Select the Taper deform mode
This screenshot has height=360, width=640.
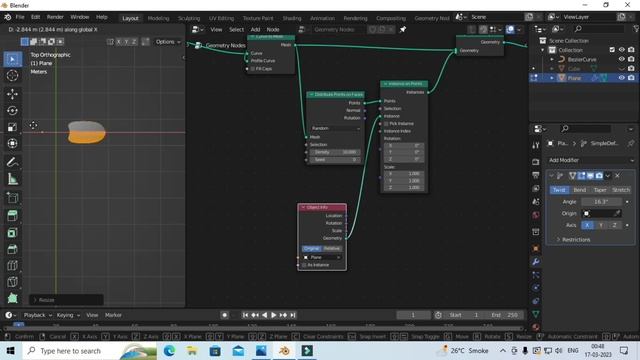(600, 190)
